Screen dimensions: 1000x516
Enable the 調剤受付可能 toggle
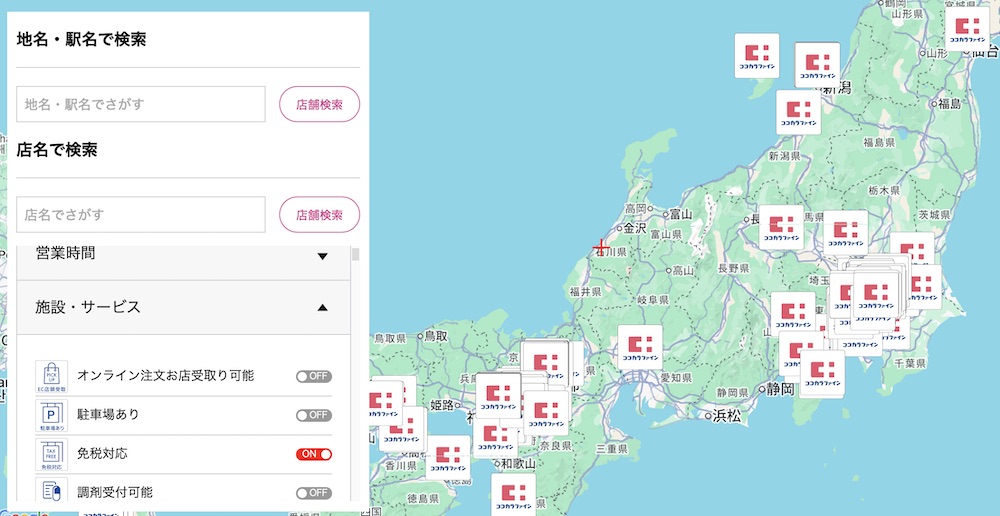click(314, 493)
